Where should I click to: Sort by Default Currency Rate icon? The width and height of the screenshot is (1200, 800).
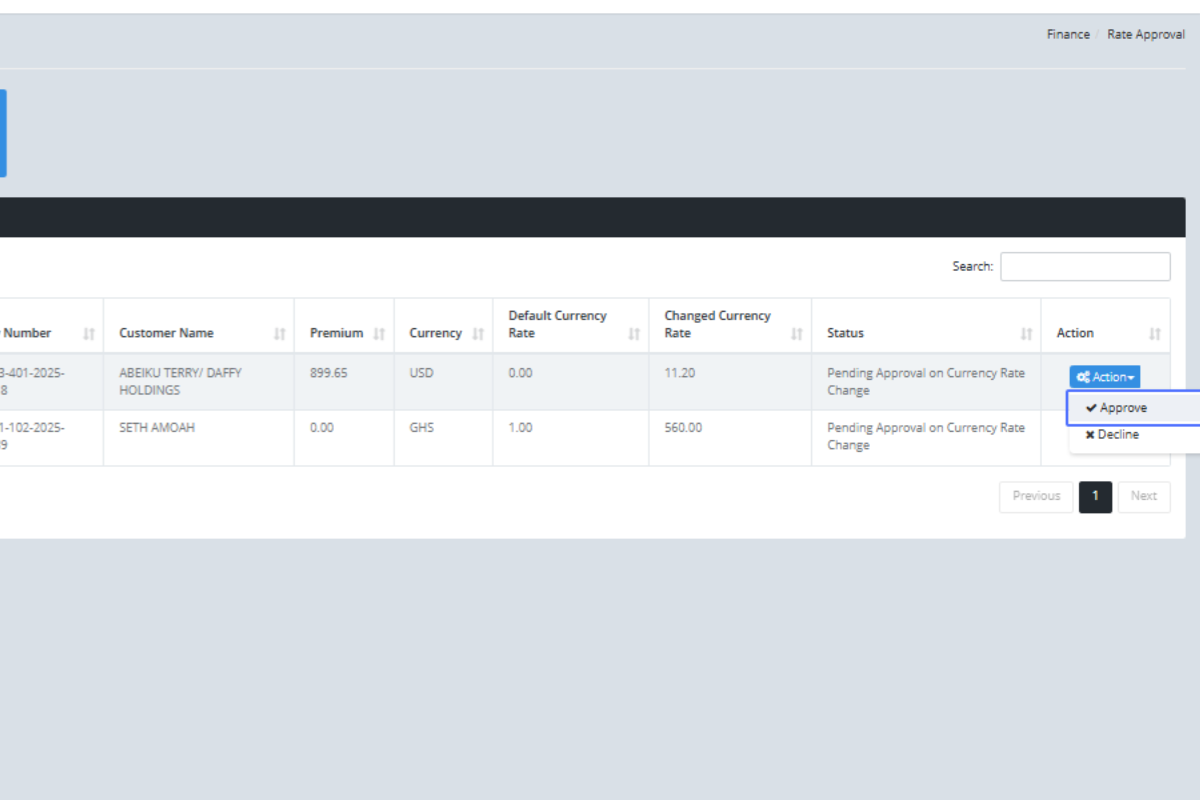(x=634, y=334)
